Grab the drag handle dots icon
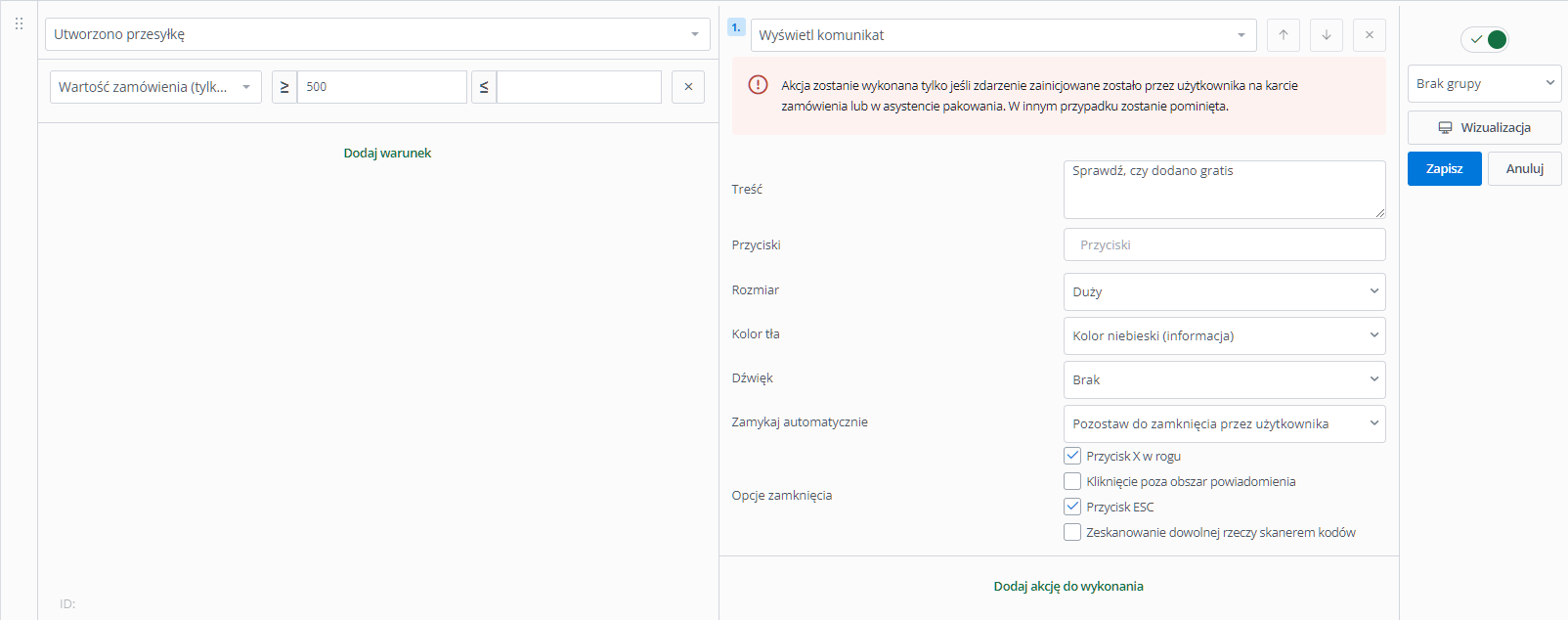This screenshot has height=620, width=1568. (x=19, y=23)
